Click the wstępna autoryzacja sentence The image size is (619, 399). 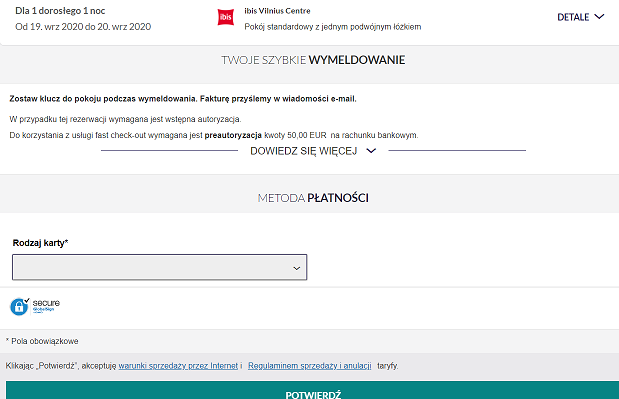(125, 119)
